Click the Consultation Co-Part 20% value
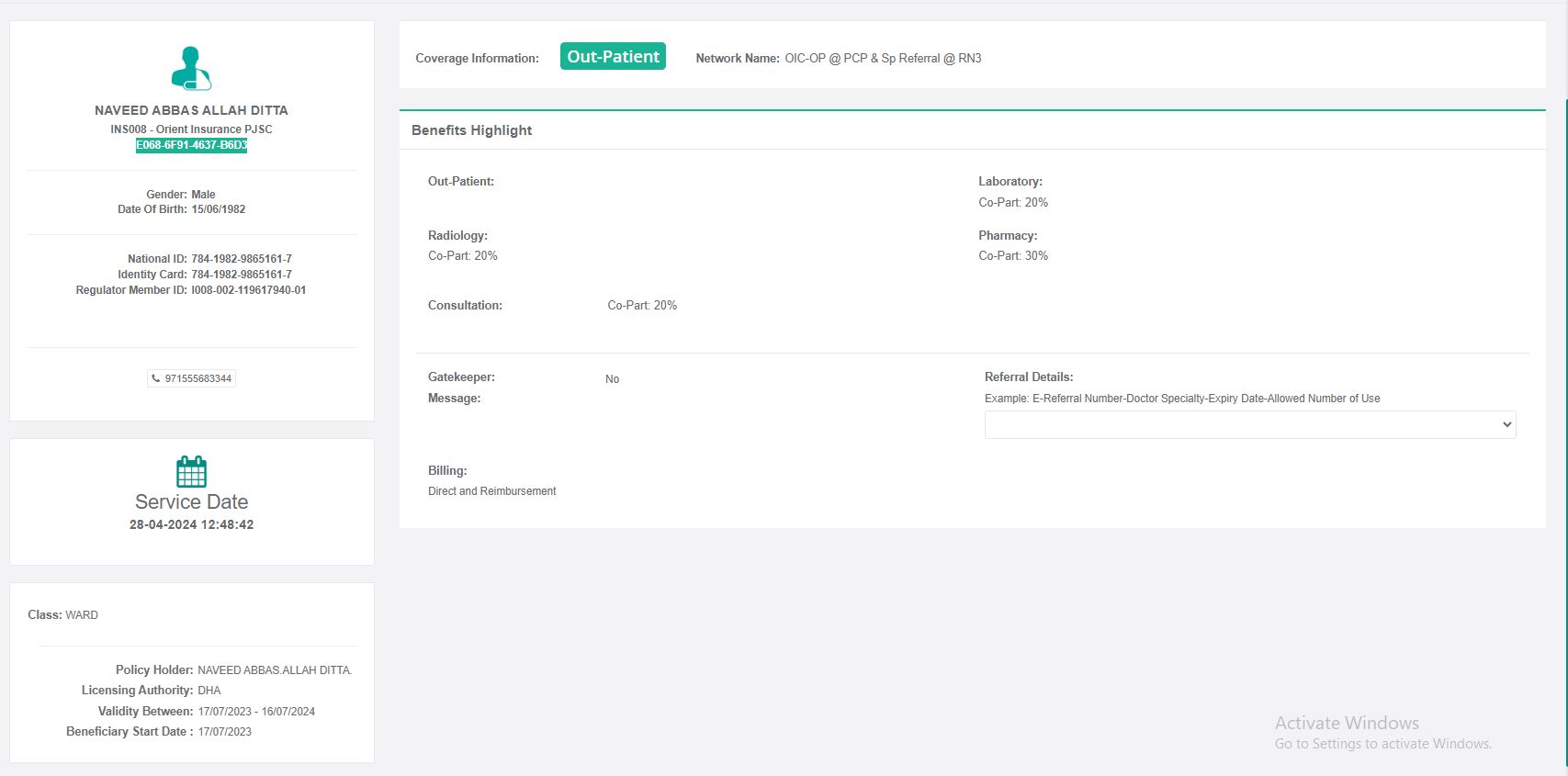This screenshot has width=1568, height=776. pos(642,306)
